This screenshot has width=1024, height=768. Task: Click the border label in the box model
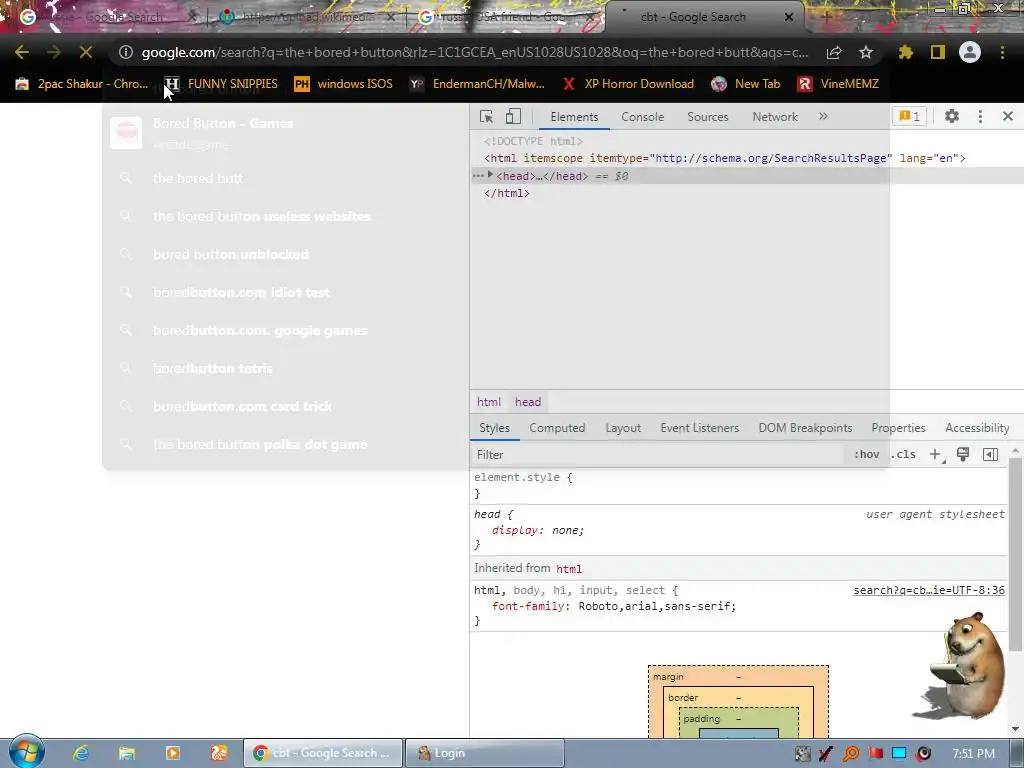pyautogui.click(x=683, y=698)
